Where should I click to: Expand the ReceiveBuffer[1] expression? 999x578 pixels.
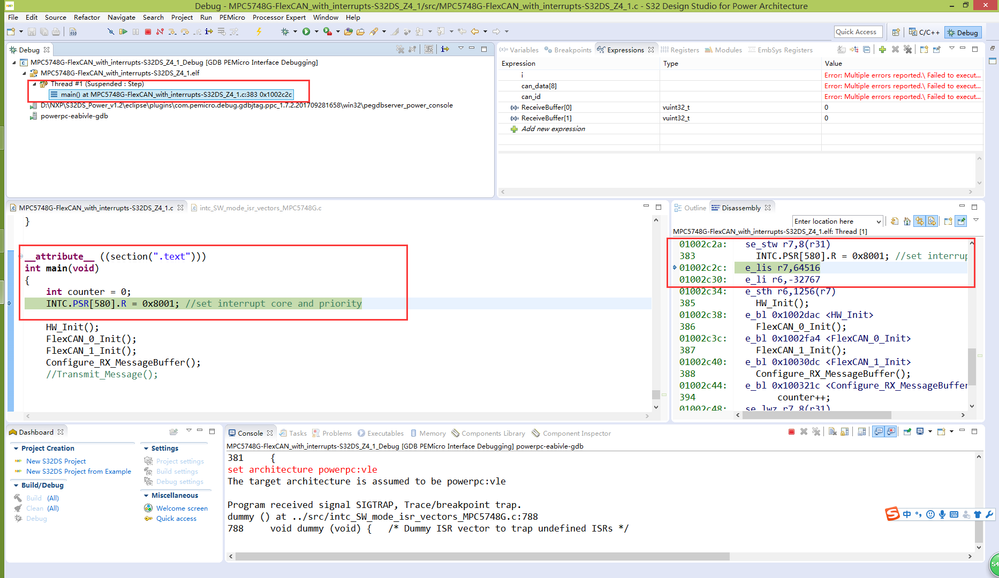(514, 119)
